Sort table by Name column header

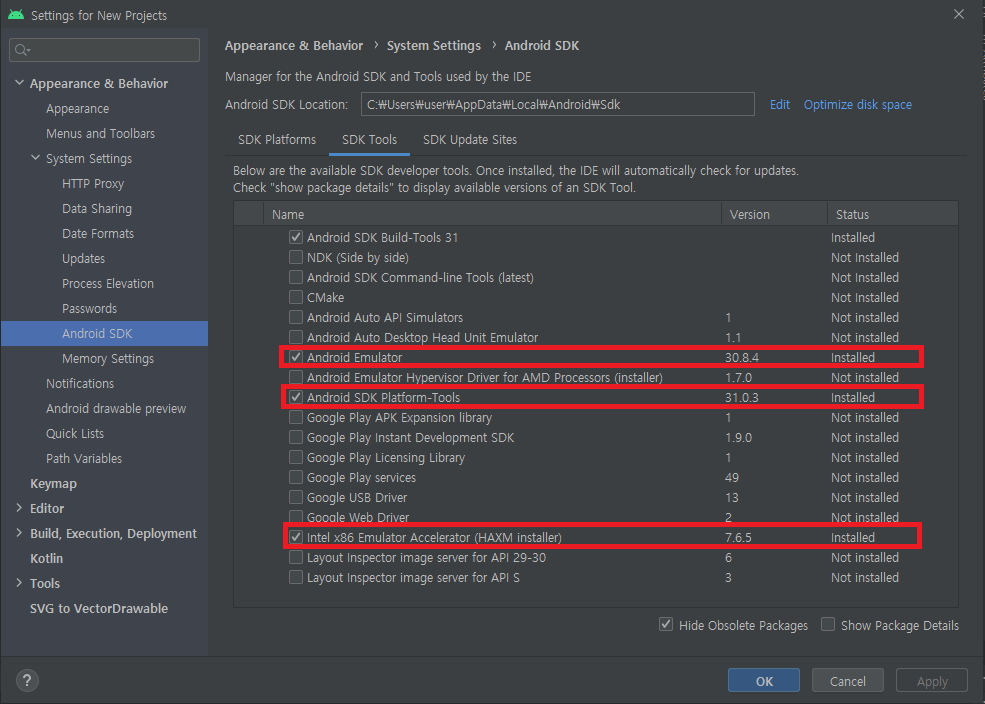(x=492, y=215)
